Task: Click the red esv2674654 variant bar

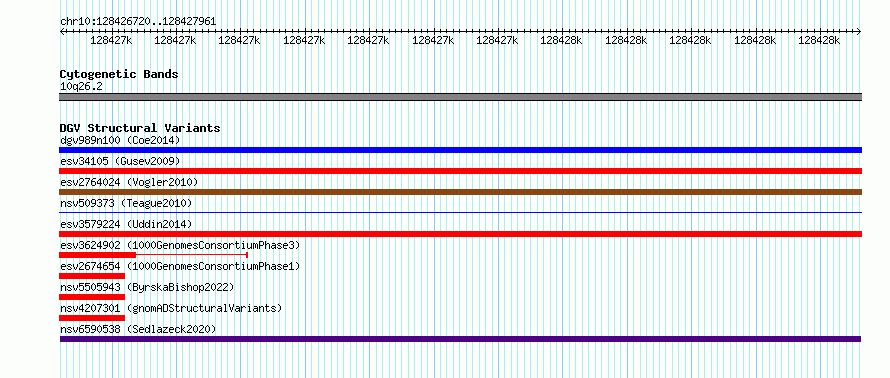Action: 92,276
